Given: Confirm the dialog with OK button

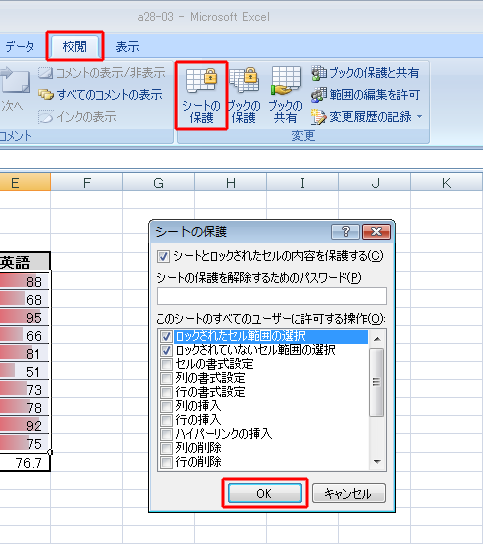Looking at the screenshot, I should pyautogui.click(x=265, y=493).
